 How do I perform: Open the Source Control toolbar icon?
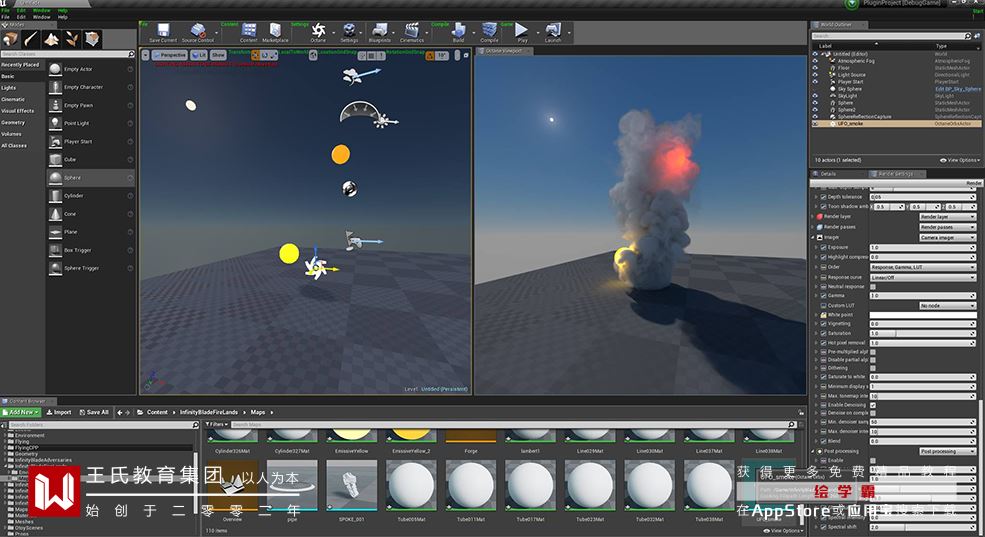[198, 32]
